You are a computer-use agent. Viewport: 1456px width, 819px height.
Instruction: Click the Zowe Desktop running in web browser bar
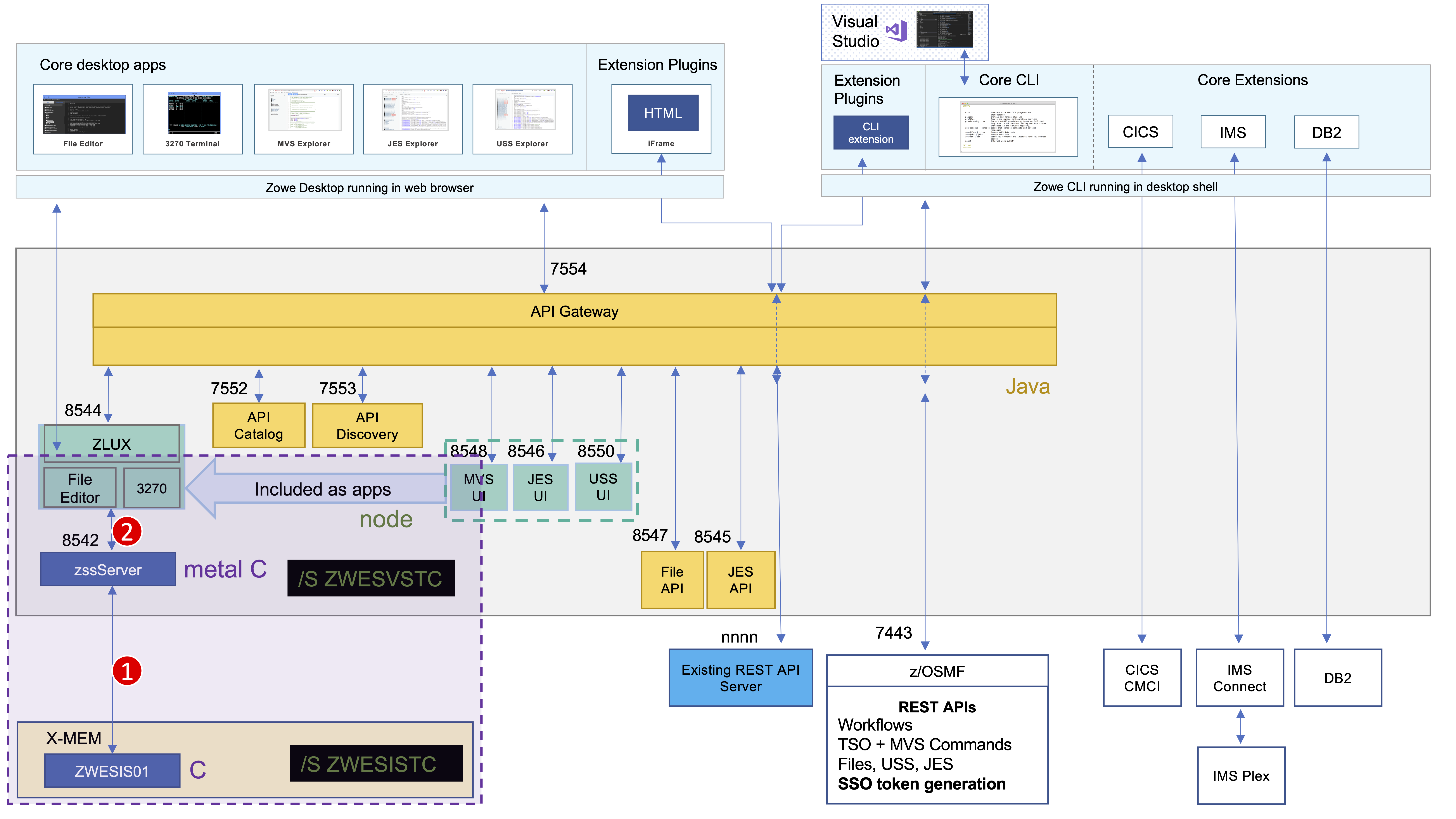[x=370, y=187]
